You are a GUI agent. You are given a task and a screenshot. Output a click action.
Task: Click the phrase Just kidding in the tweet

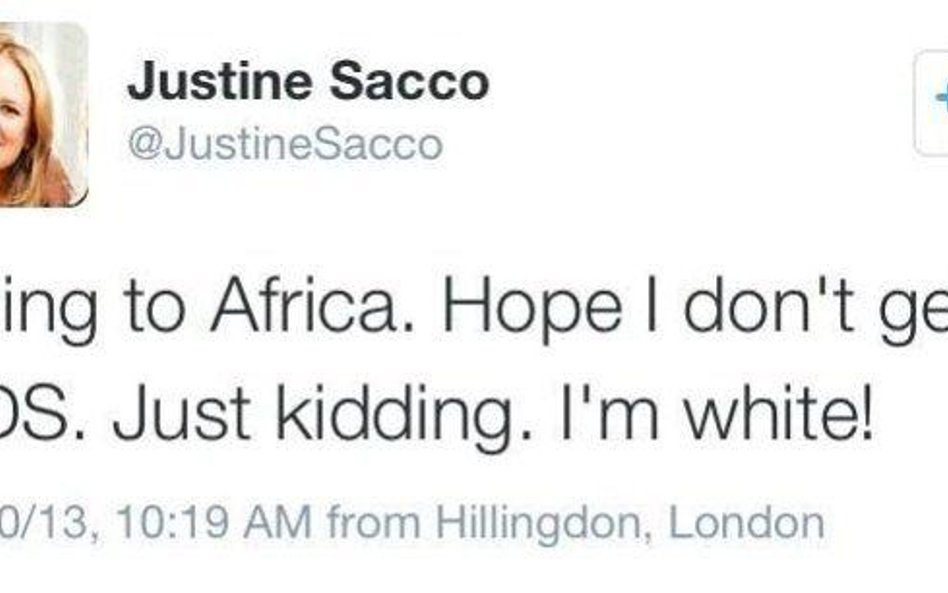322,416
